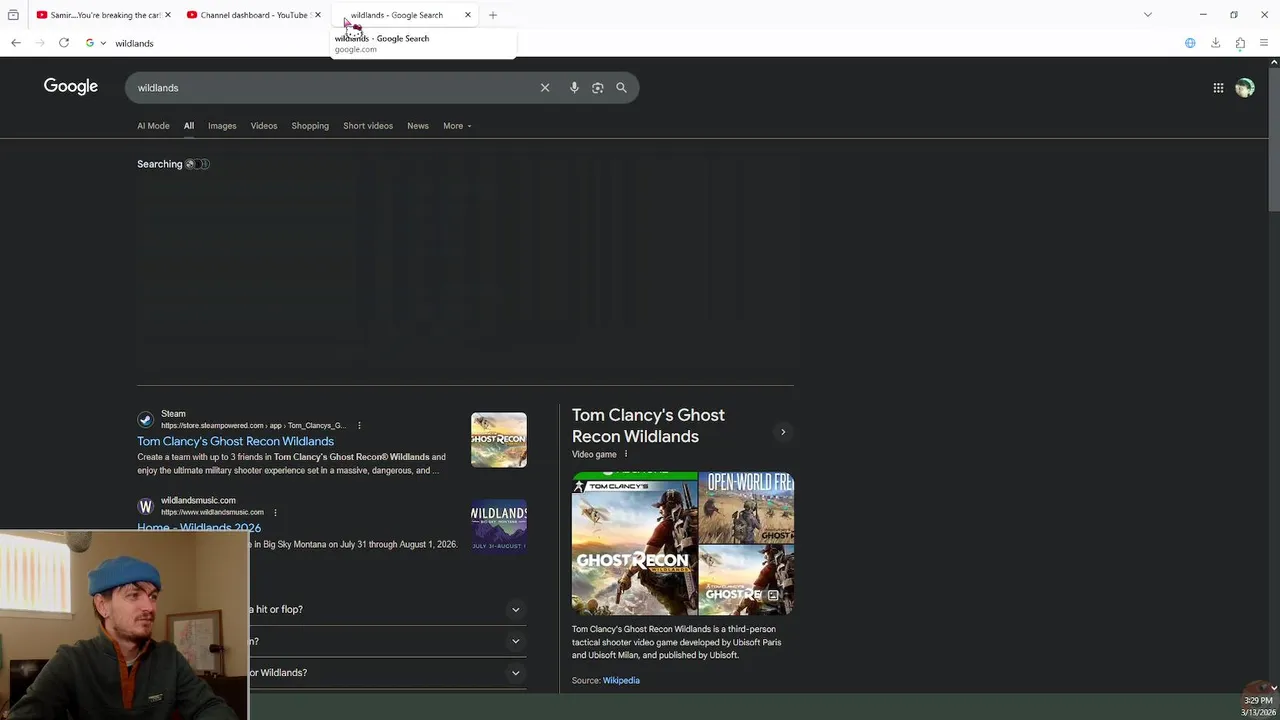
Task: Open the list-all-tabs chevron in the title bar
Action: pos(1148,15)
